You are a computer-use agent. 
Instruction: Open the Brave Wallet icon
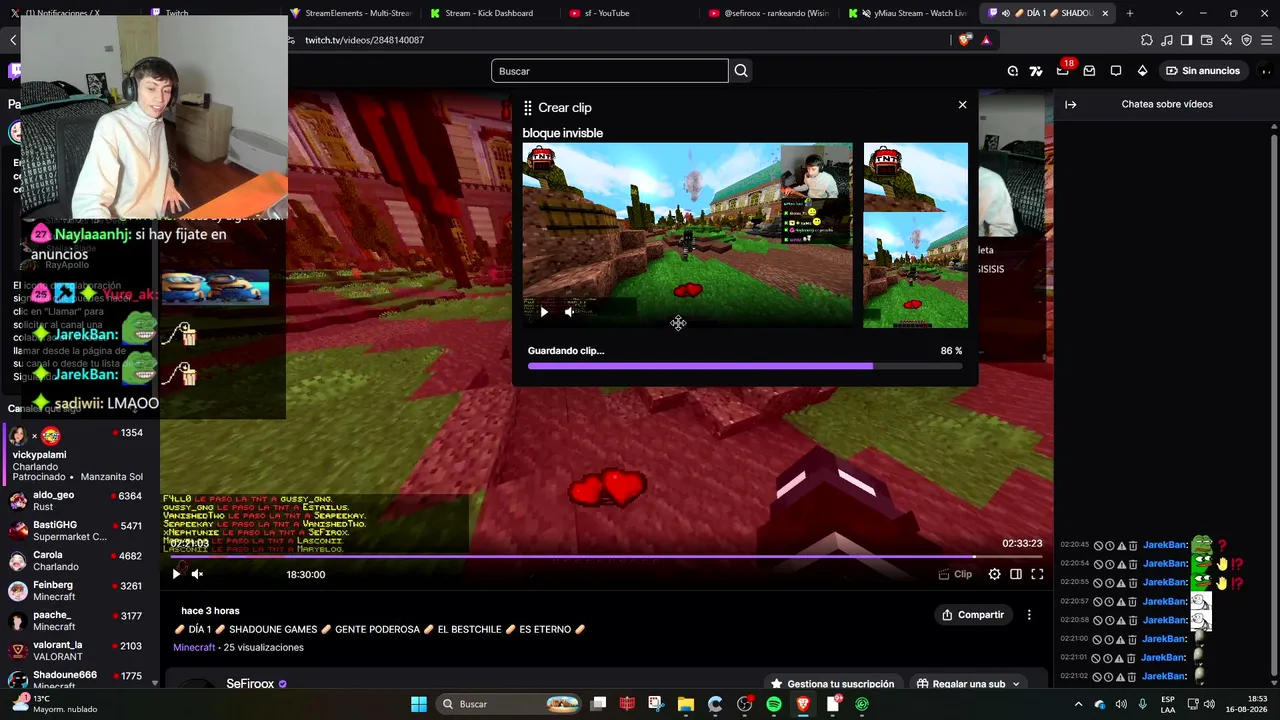1206,40
